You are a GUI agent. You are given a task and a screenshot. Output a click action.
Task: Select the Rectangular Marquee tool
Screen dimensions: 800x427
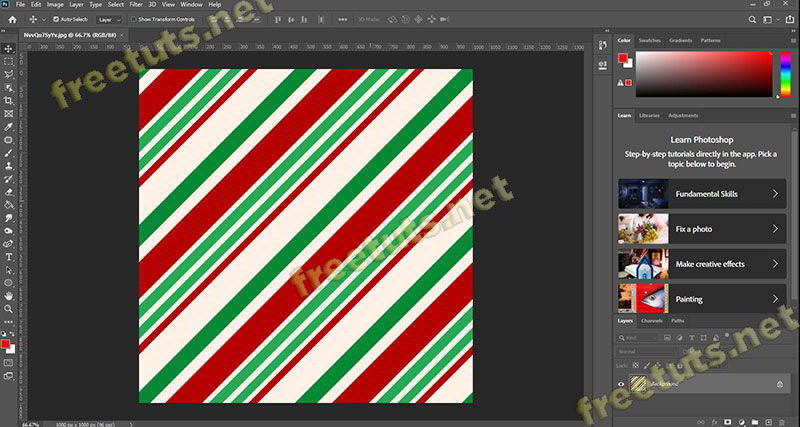point(9,62)
